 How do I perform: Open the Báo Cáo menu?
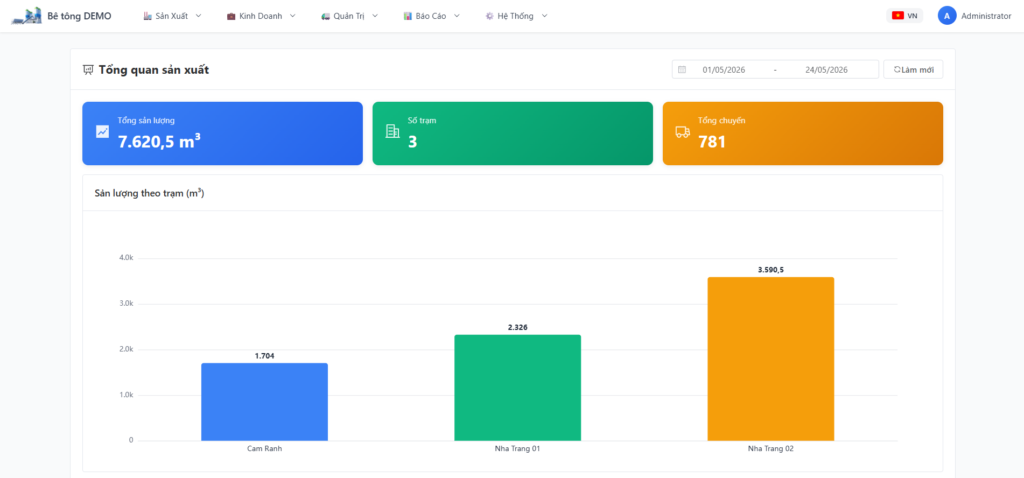(432, 16)
